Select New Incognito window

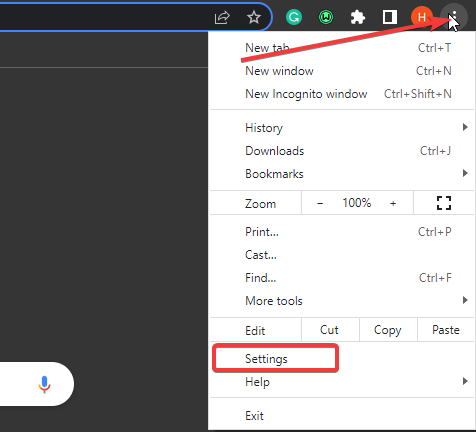(342, 94)
